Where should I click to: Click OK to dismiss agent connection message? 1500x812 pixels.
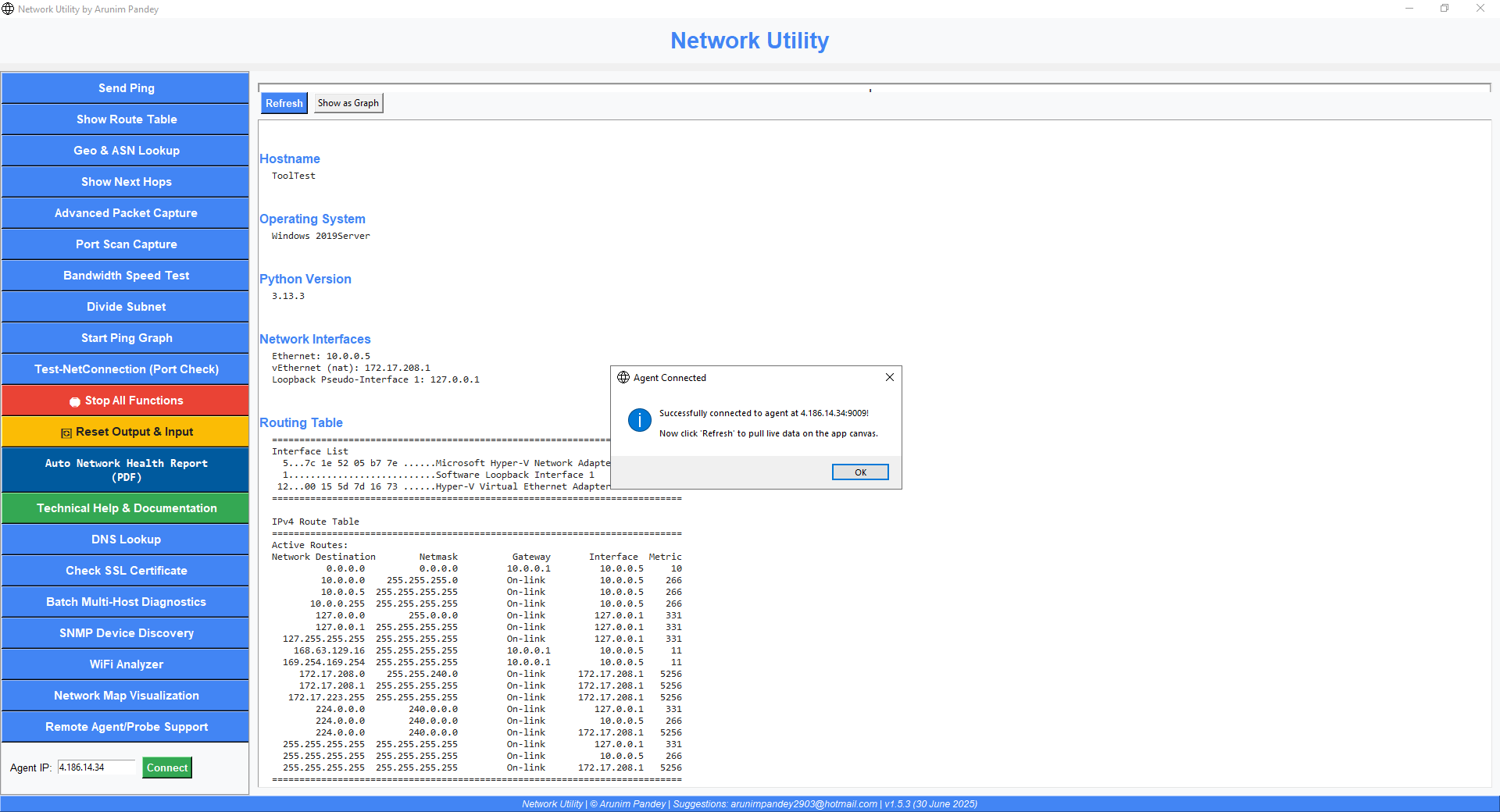(x=859, y=472)
